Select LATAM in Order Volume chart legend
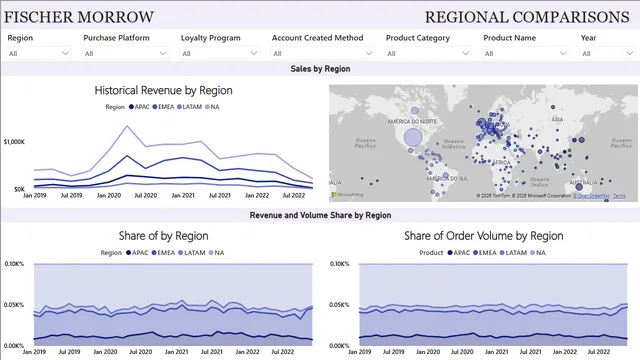Viewport: 640px width, 360px height. coord(513,253)
